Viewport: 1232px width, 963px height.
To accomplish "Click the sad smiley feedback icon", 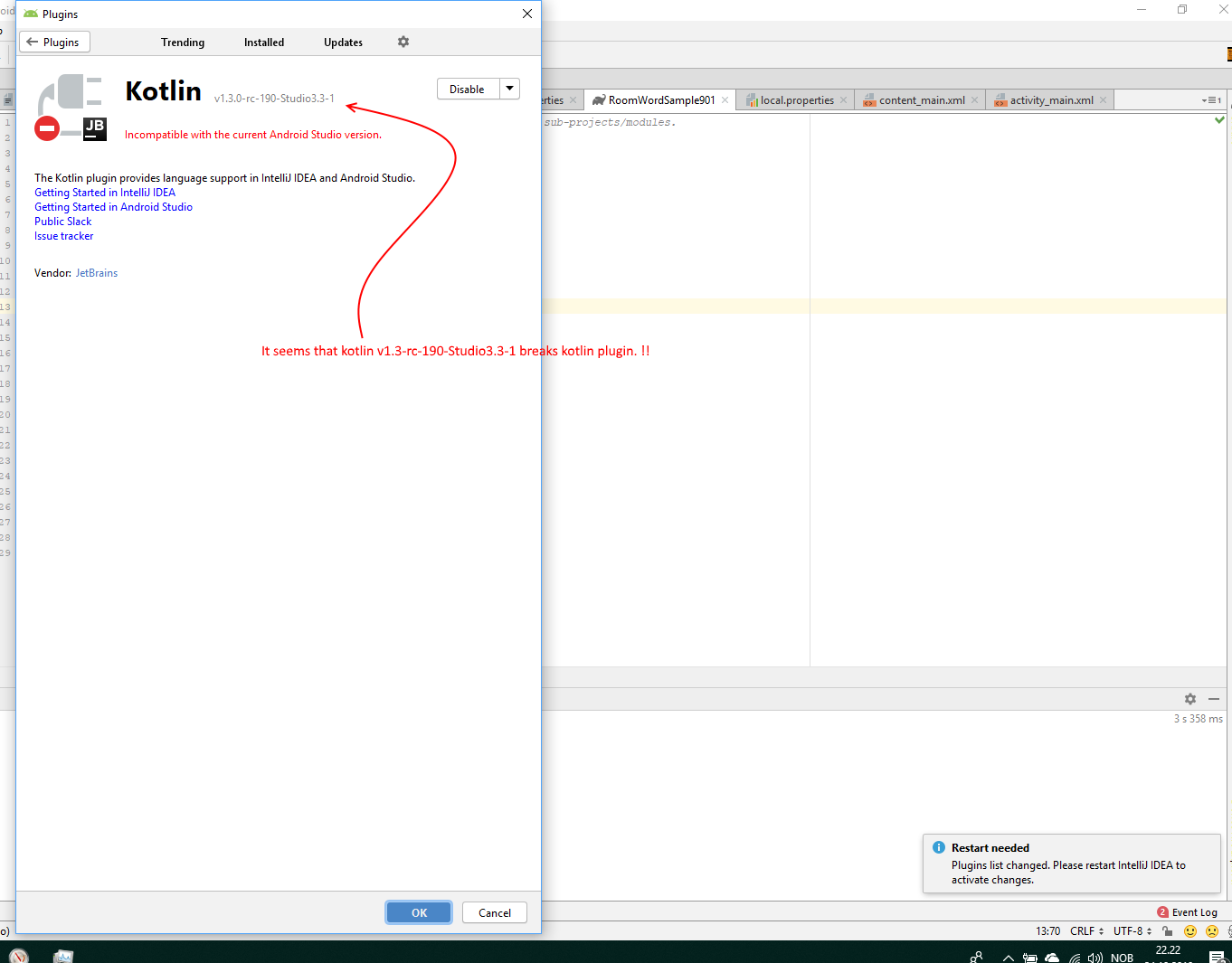I will pyautogui.click(x=1212, y=931).
